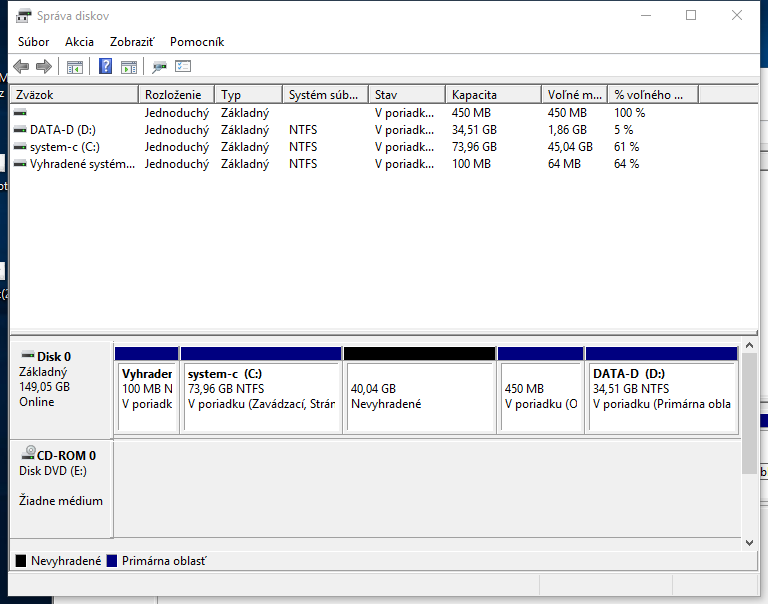
Task: Click scroll down arrow in disk pane
Action: click(750, 542)
